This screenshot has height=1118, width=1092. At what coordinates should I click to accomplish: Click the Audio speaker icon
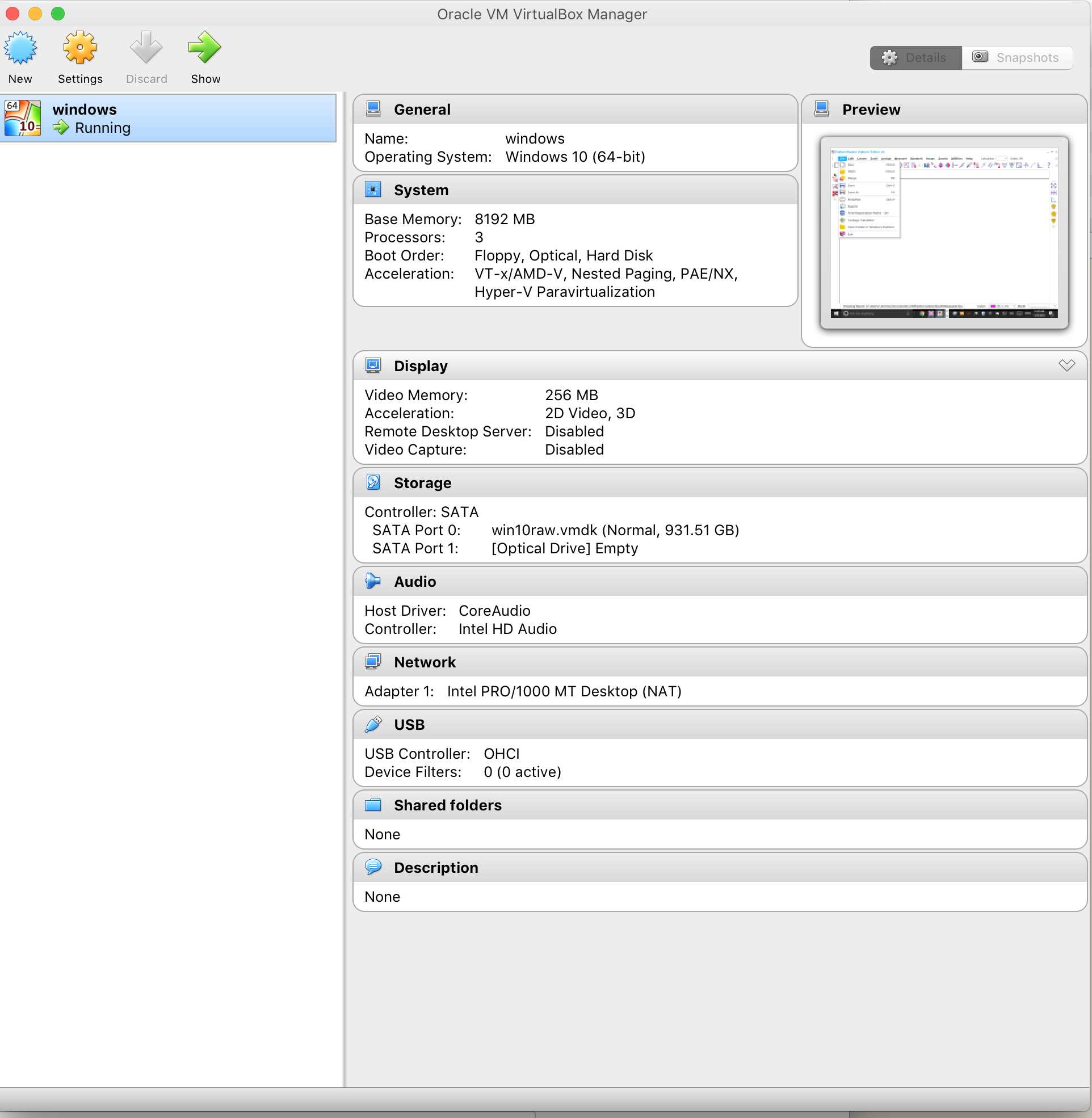pyautogui.click(x=373, y=581)
